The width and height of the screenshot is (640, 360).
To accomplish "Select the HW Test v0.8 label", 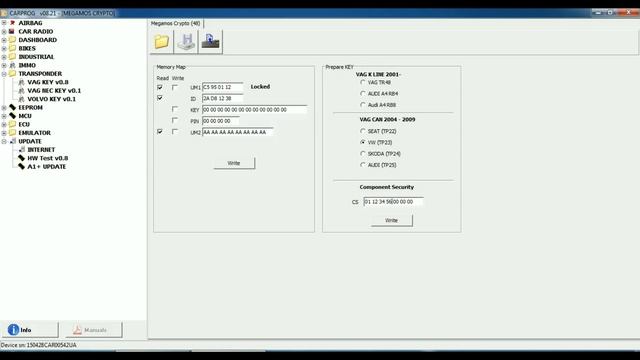I will click(48, 158).
